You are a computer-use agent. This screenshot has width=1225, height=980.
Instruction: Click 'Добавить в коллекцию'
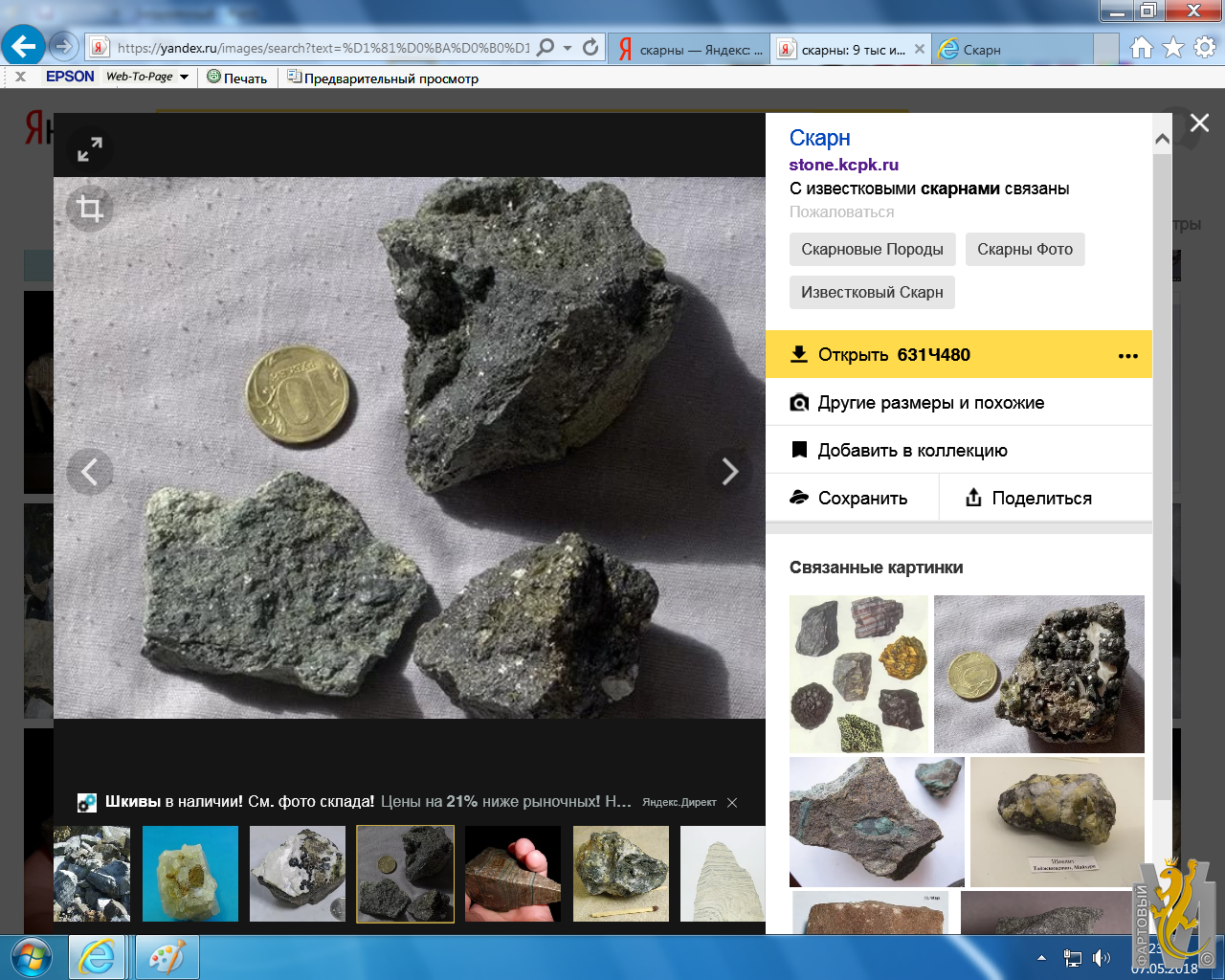point(959,451)
